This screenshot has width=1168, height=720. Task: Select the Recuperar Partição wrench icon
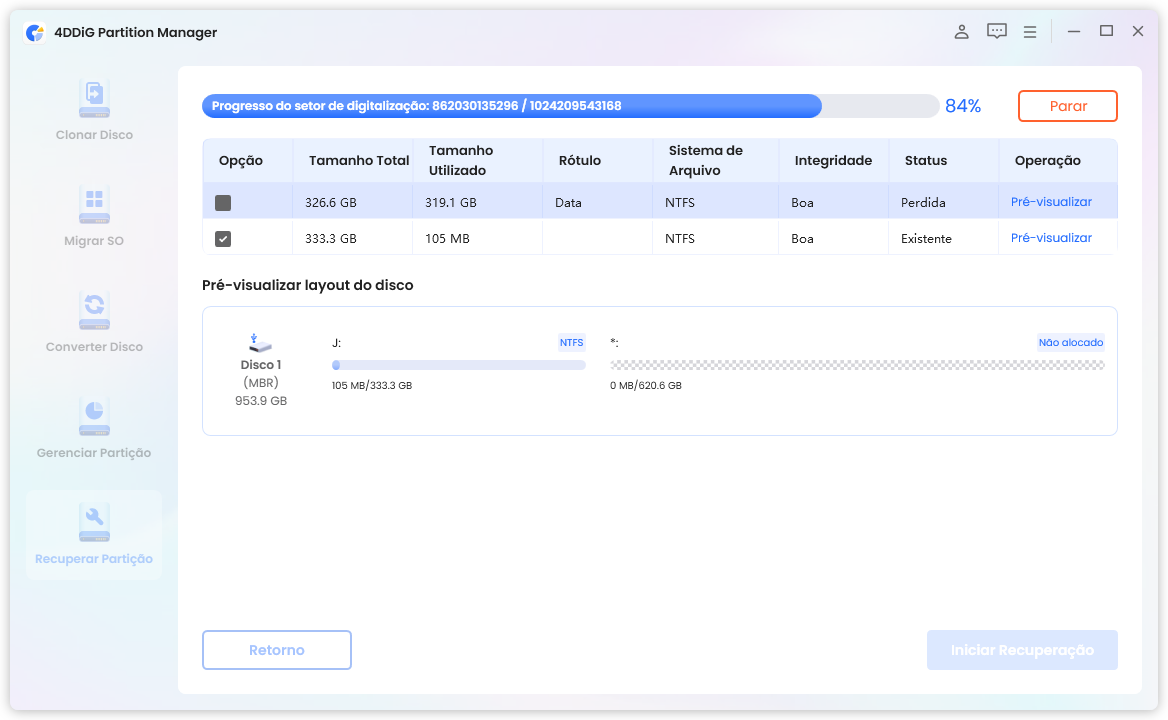(94, 522)
